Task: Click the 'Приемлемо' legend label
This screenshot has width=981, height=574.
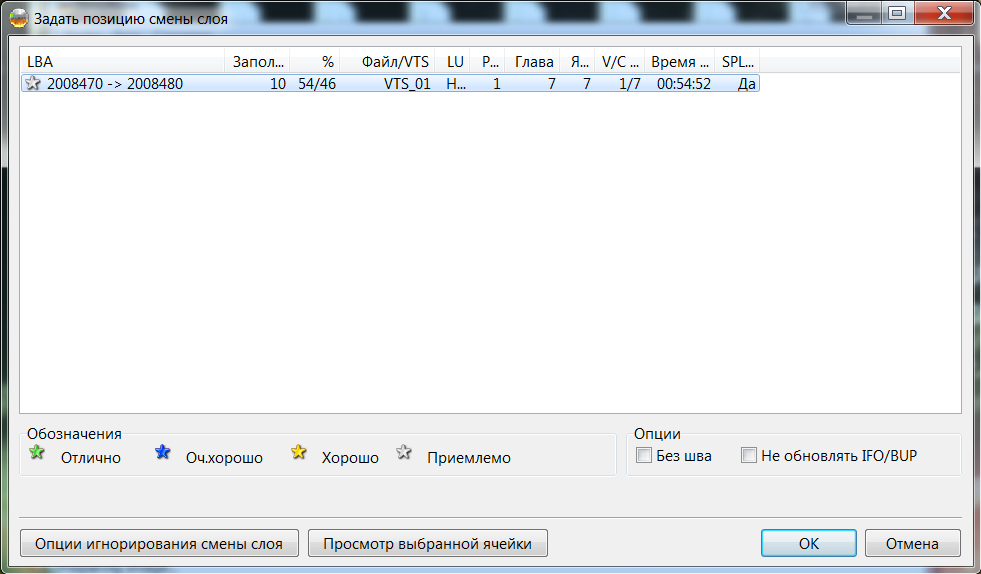Action: (x=469, y=458)
